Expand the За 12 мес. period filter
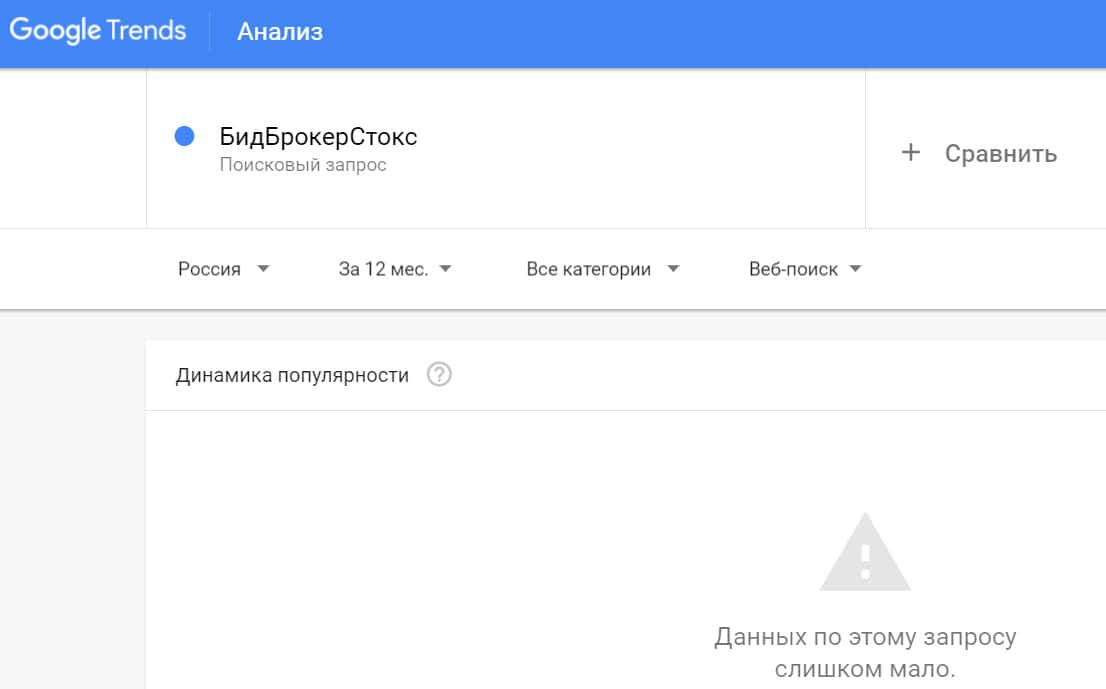This screenshot has width=1106, height=689. tap(383, 269)
